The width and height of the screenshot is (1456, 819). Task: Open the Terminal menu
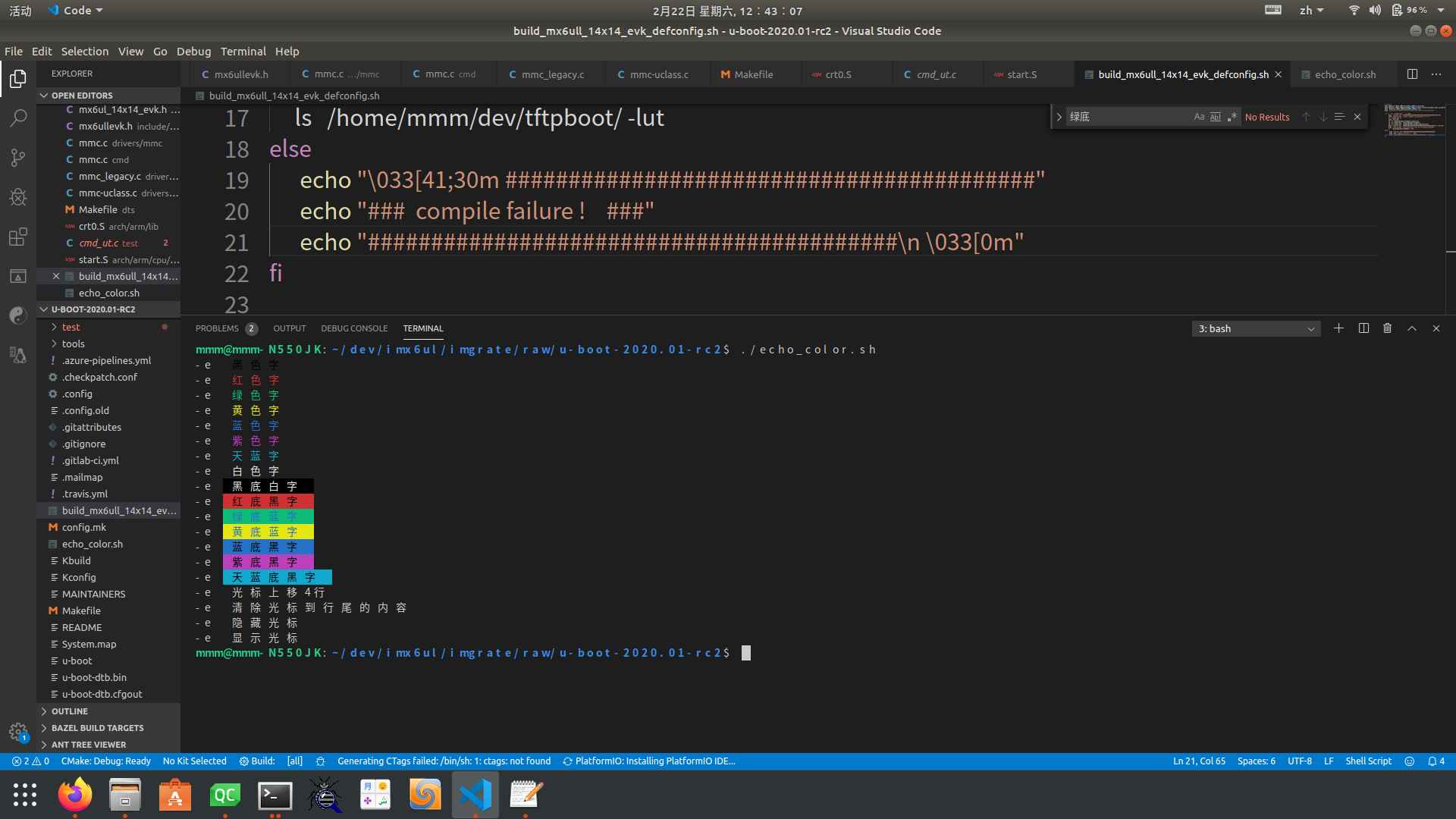coord(243,51)
